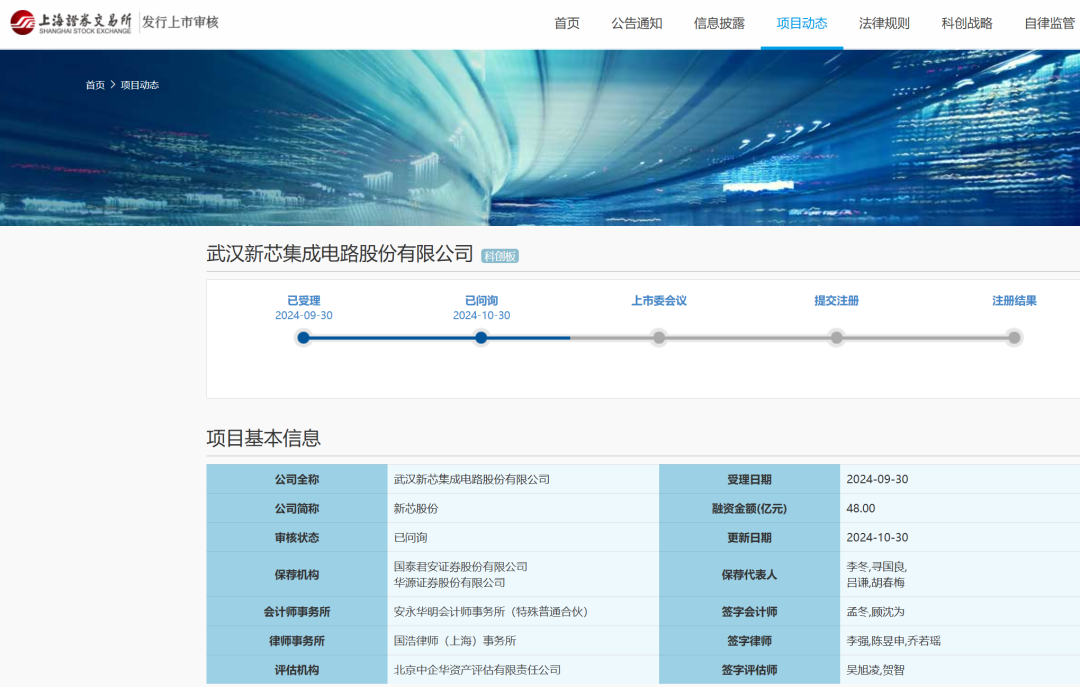
Task: Go to 信息披露 in top navigation
Action: click(719, 24)
